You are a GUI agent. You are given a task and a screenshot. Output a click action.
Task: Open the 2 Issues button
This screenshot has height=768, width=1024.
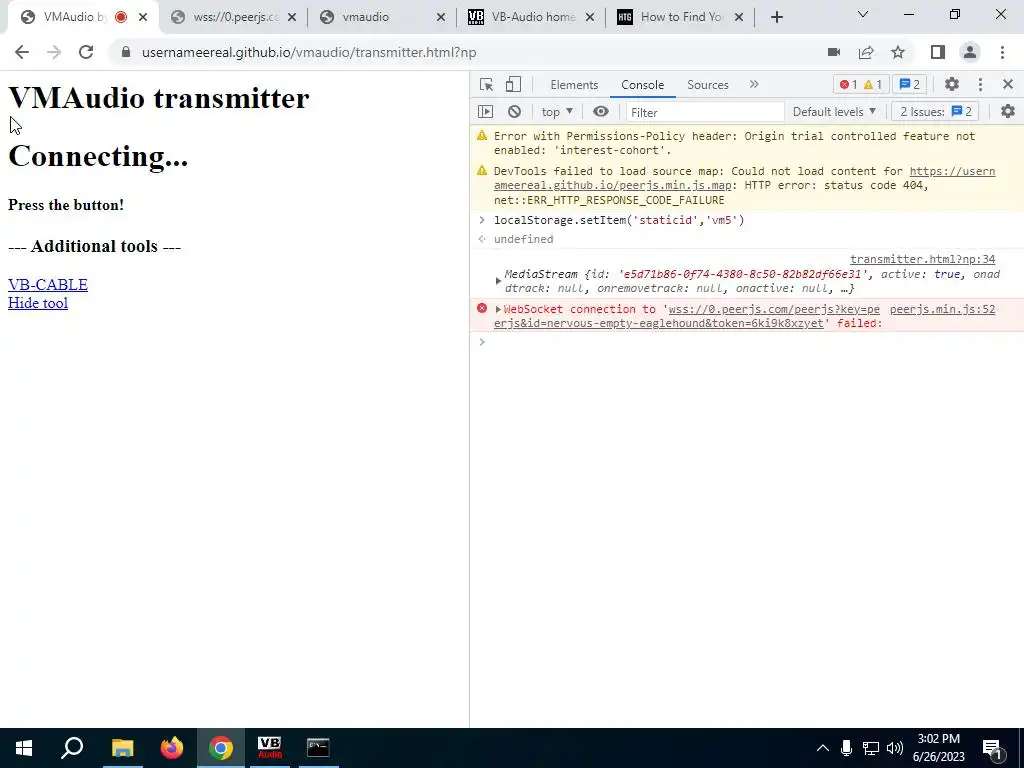click(936, 112)
